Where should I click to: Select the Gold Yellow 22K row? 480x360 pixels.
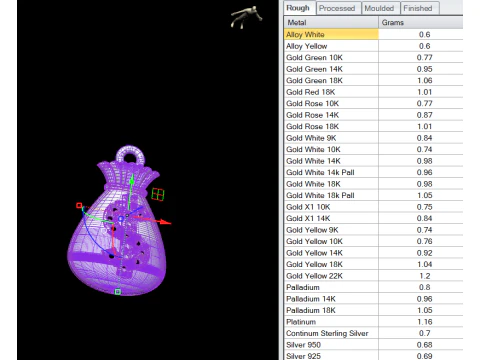point(374,276)
